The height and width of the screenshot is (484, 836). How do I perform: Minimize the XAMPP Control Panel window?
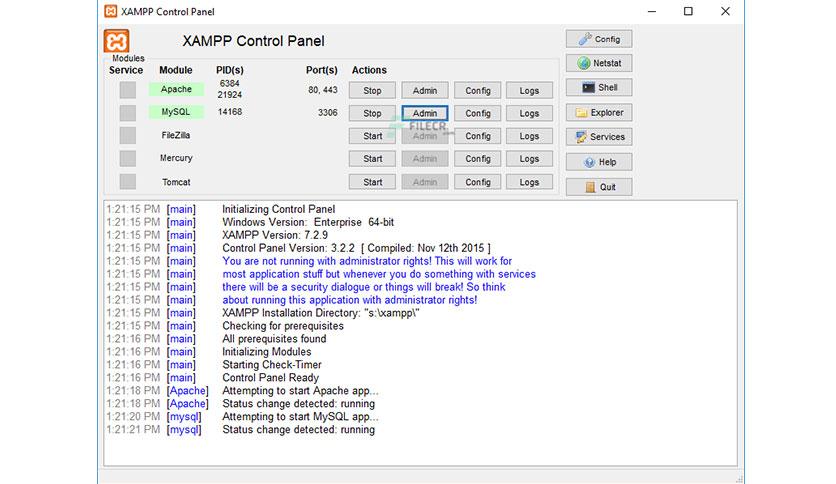[652, 11]
